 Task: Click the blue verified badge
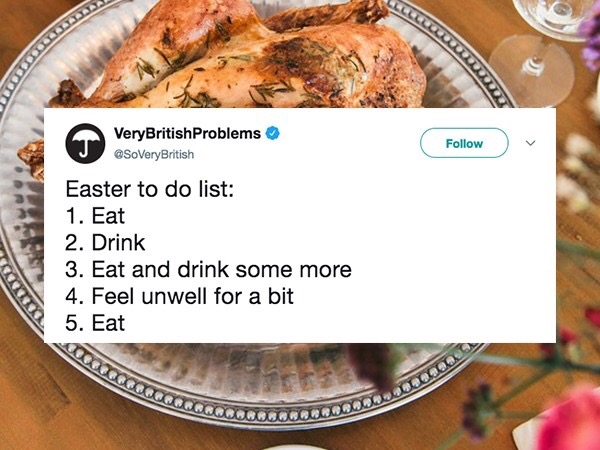tap(272, 133)
